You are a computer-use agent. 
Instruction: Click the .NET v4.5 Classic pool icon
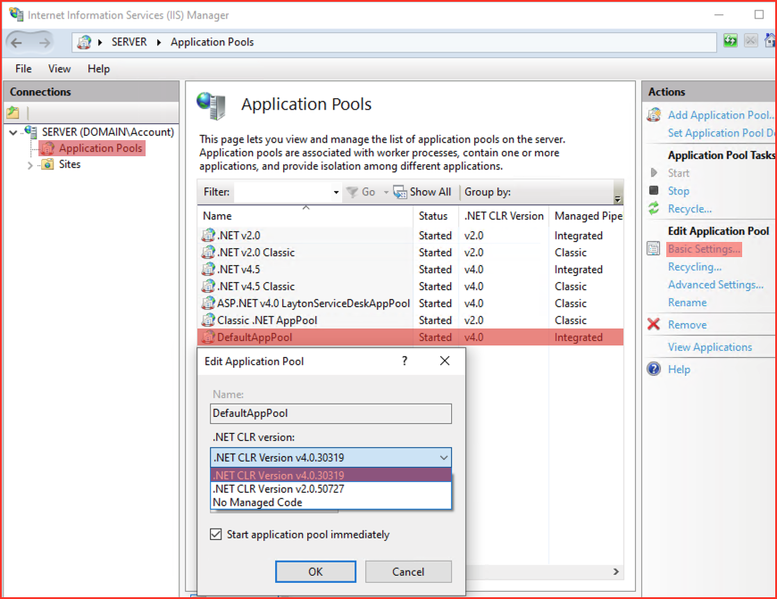tap(208, 286)
